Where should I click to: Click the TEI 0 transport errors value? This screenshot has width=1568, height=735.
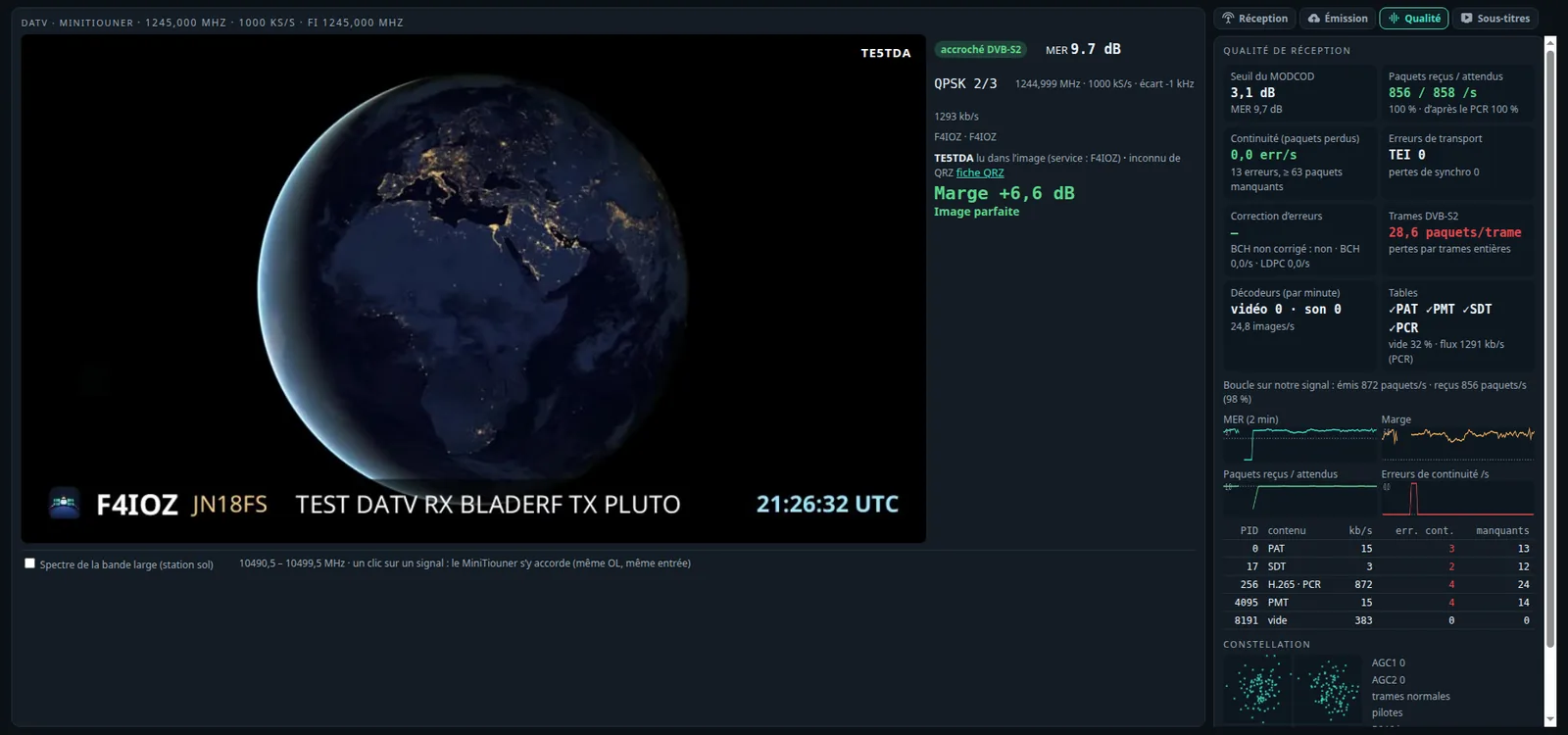tap(1407, 155)
